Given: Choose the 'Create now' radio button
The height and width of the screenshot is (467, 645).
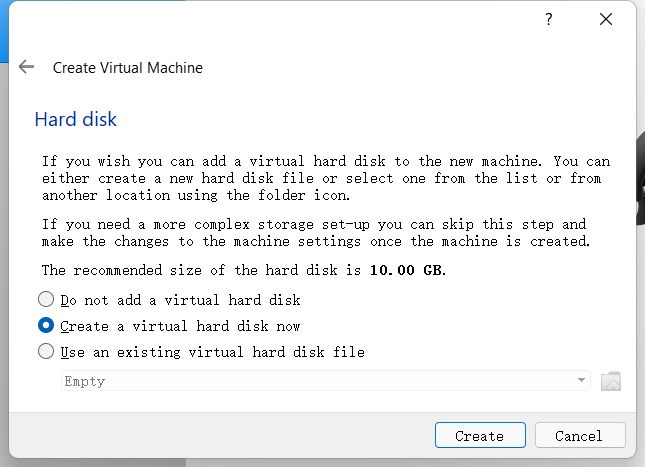Looking at the screenshot, I should 46,326.
